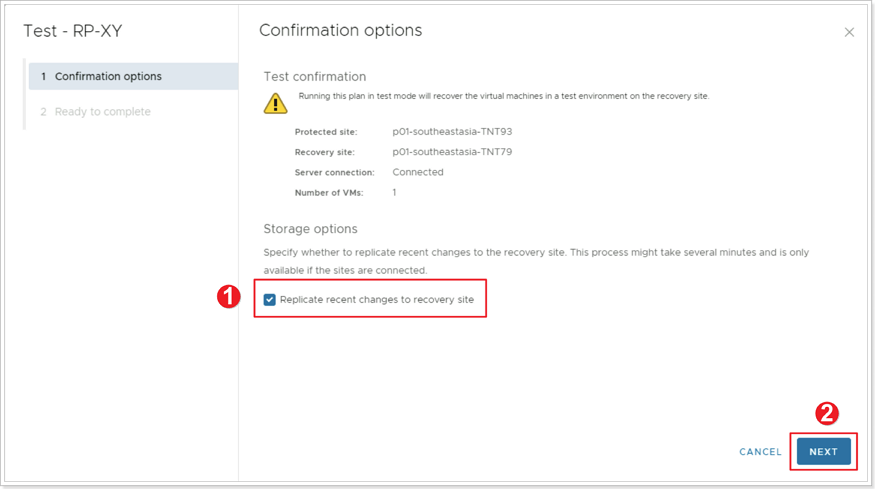Viewport: 875px width, 489px height.
Task: Select step 1 Confirmation options
Action: coord(133,76)
